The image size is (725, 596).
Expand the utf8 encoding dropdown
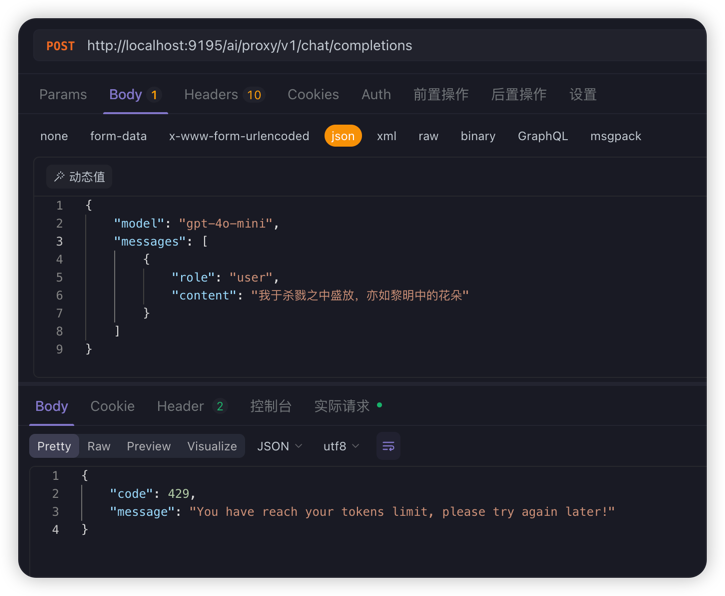click(341, 446)
